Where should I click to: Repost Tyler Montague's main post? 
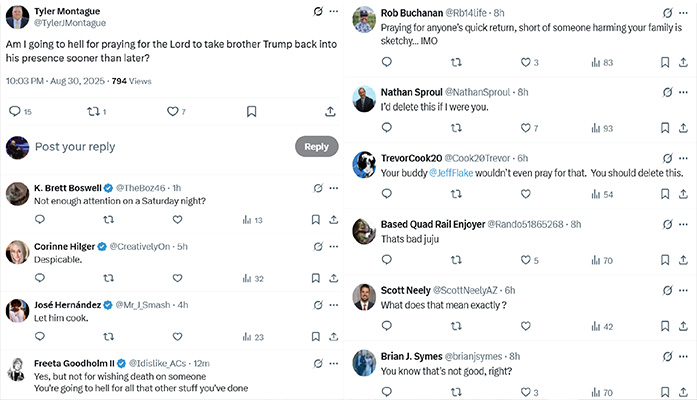(93, 112)
